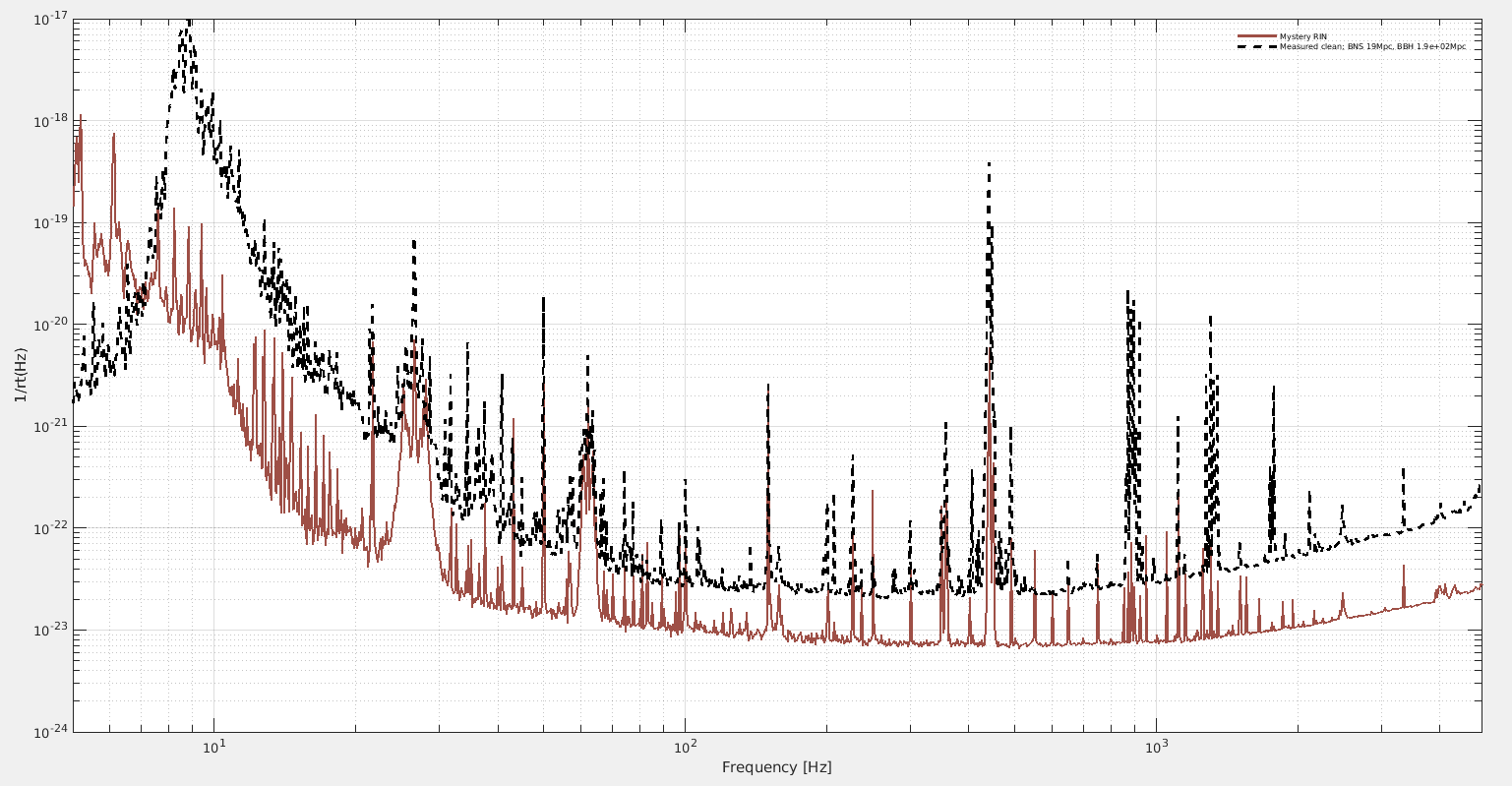Click the dashed peak tip at 50 Hz
The width and height of the screenshot is (1512, 786).
tap(543, 298)
